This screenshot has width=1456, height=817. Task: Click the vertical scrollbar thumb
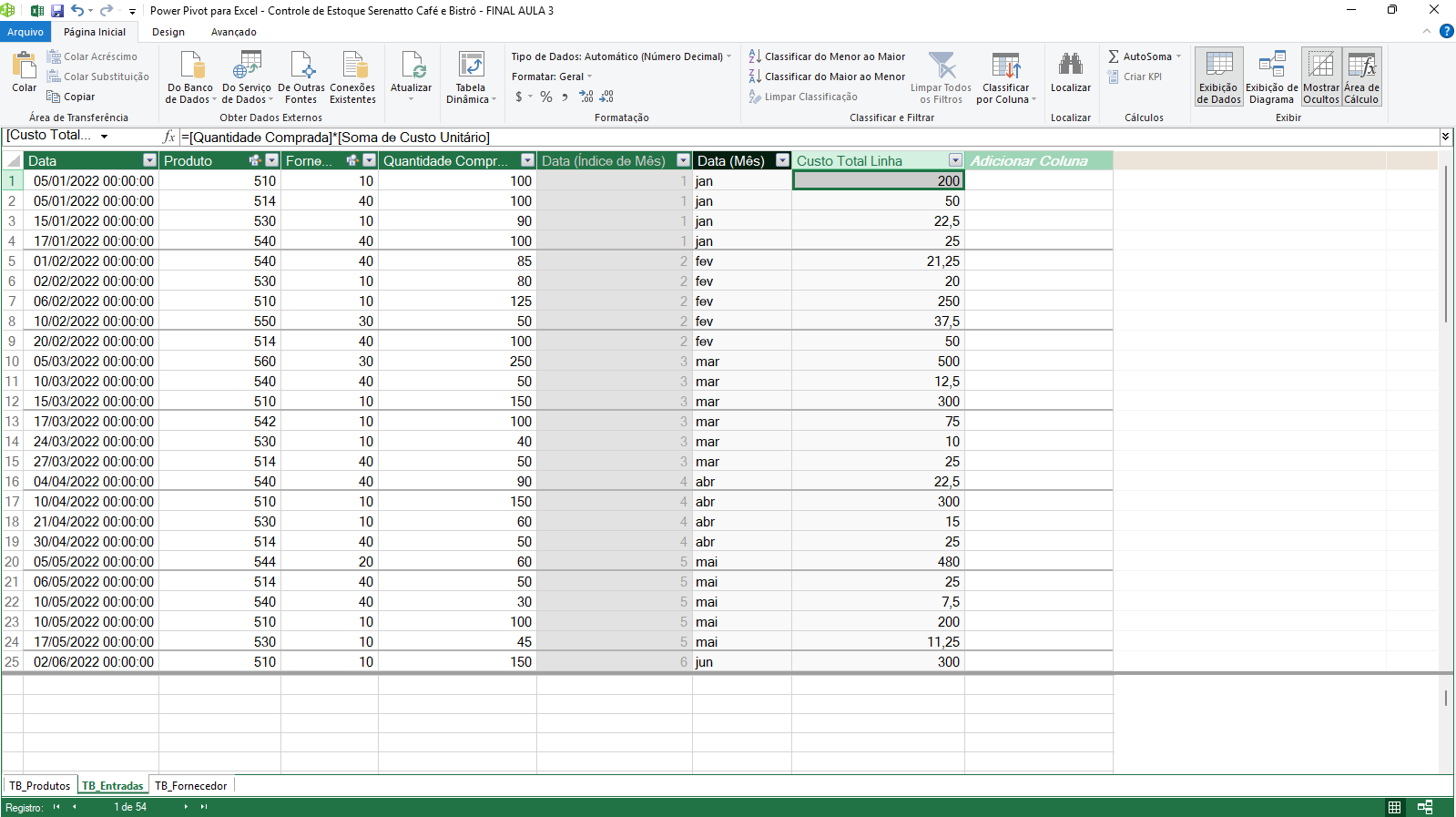coord(1446,244)
